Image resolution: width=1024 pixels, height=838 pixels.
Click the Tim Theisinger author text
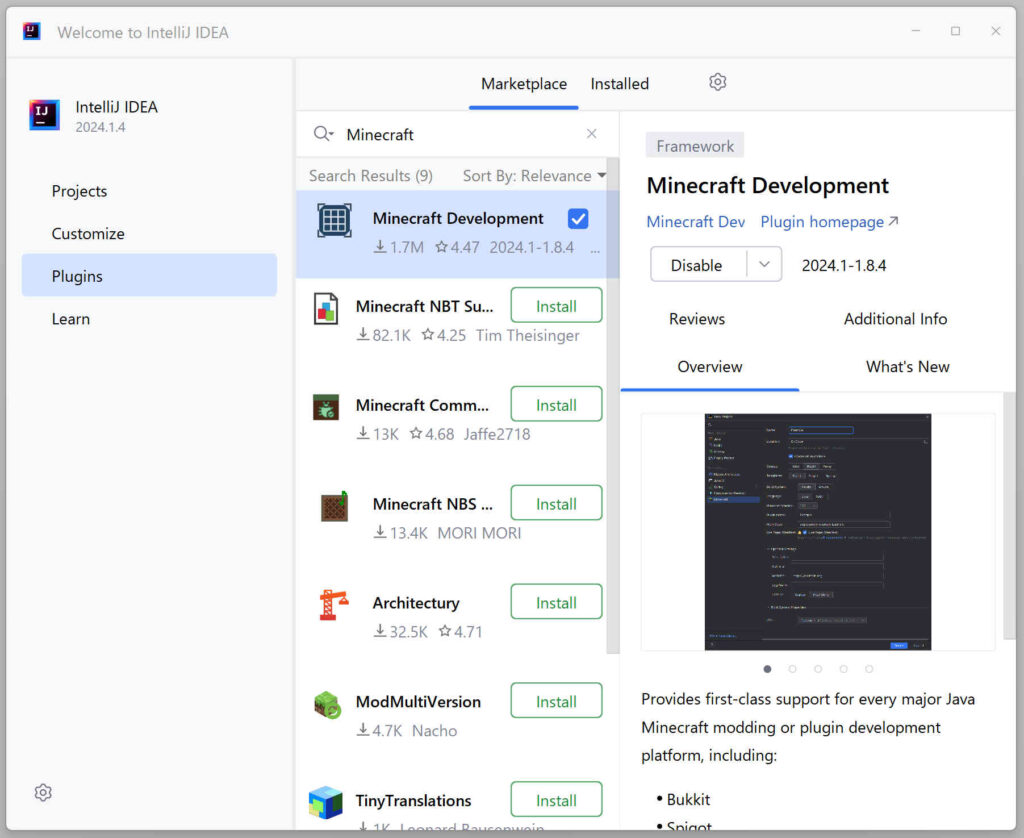(x=527, y=336)
